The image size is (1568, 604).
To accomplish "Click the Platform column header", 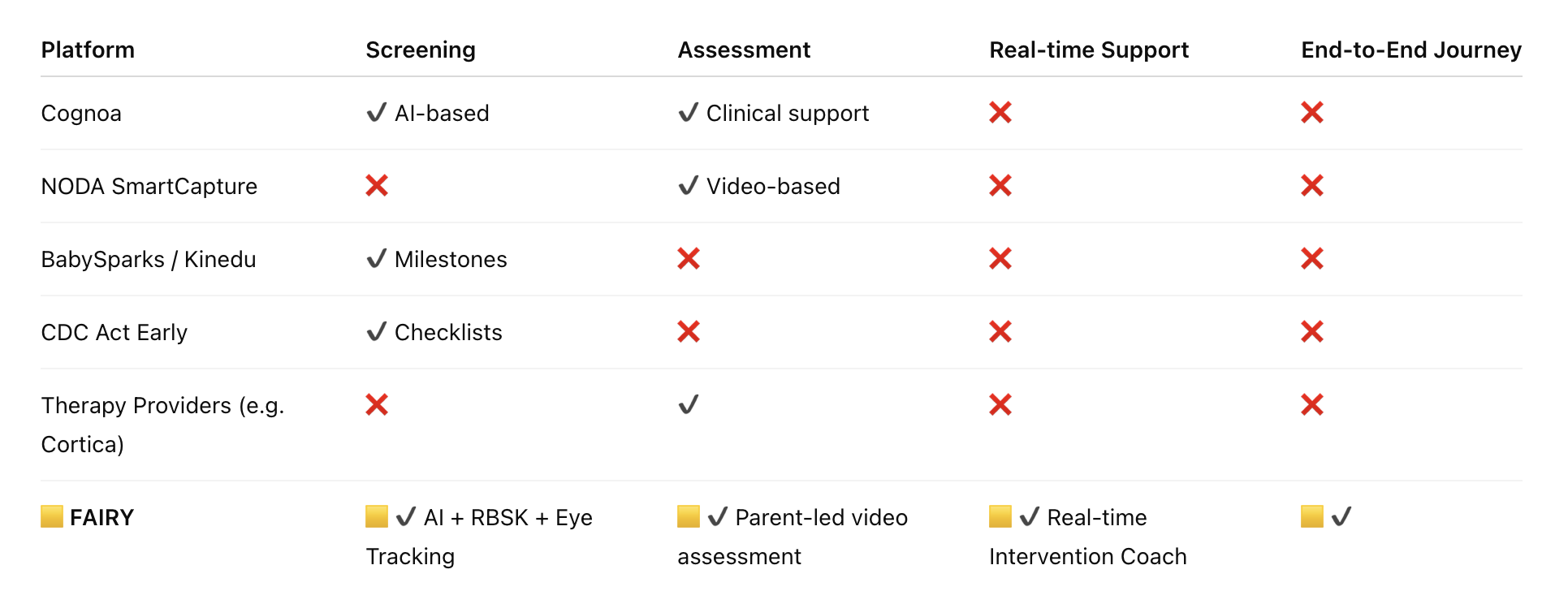I will pyautogui.click(x=88, y=50).
